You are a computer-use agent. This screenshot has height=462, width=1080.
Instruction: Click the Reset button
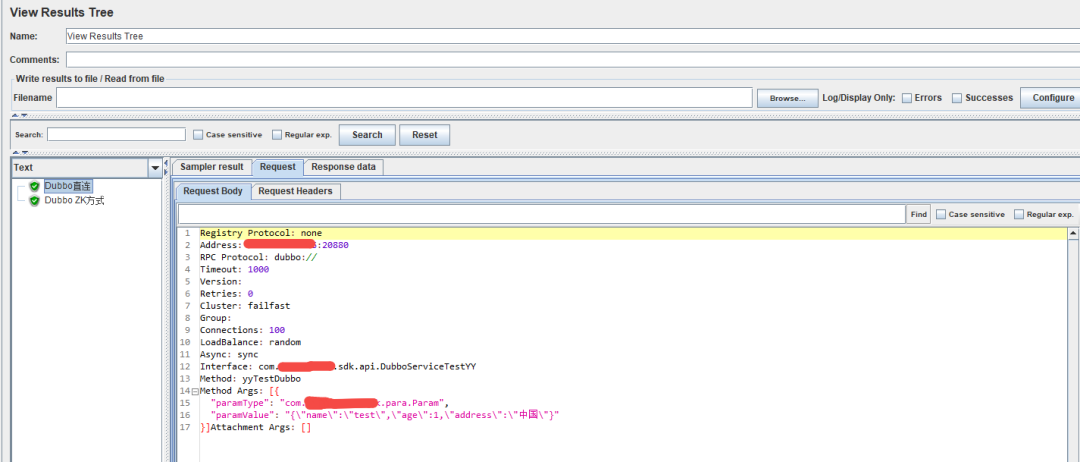424,135
